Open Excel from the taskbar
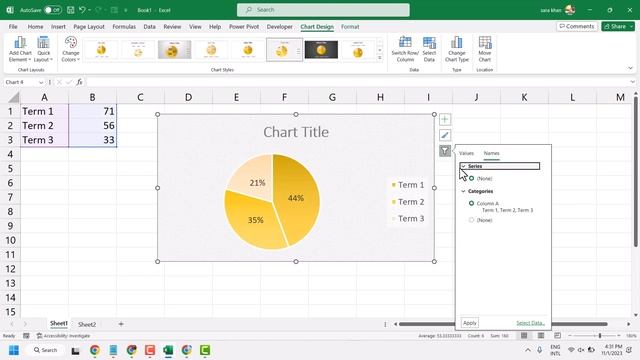Image resolution: width=640 pixels, height=360 pixels. (x=168, y=350)
